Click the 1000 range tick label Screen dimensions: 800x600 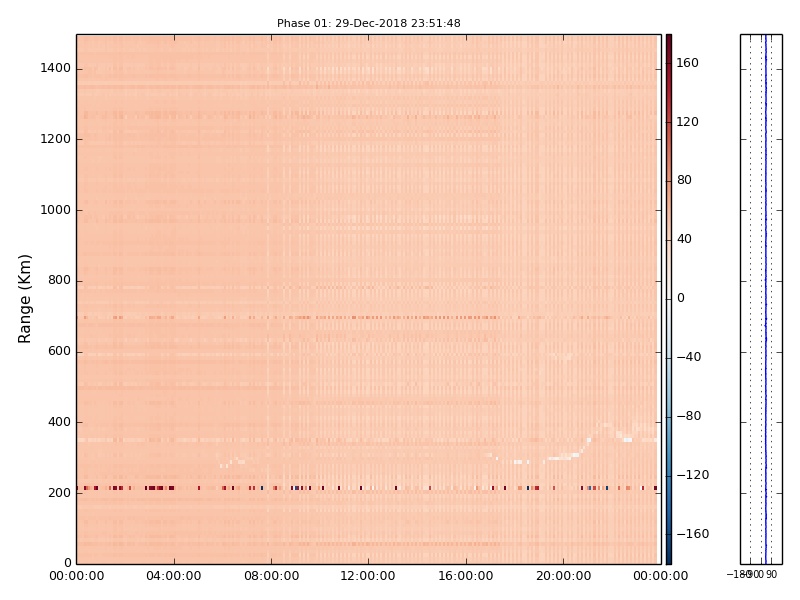tap(55, 210)
